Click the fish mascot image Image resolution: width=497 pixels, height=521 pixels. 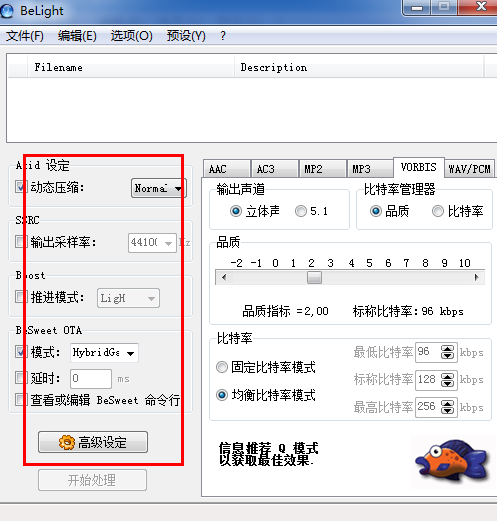tap(451, 462)
